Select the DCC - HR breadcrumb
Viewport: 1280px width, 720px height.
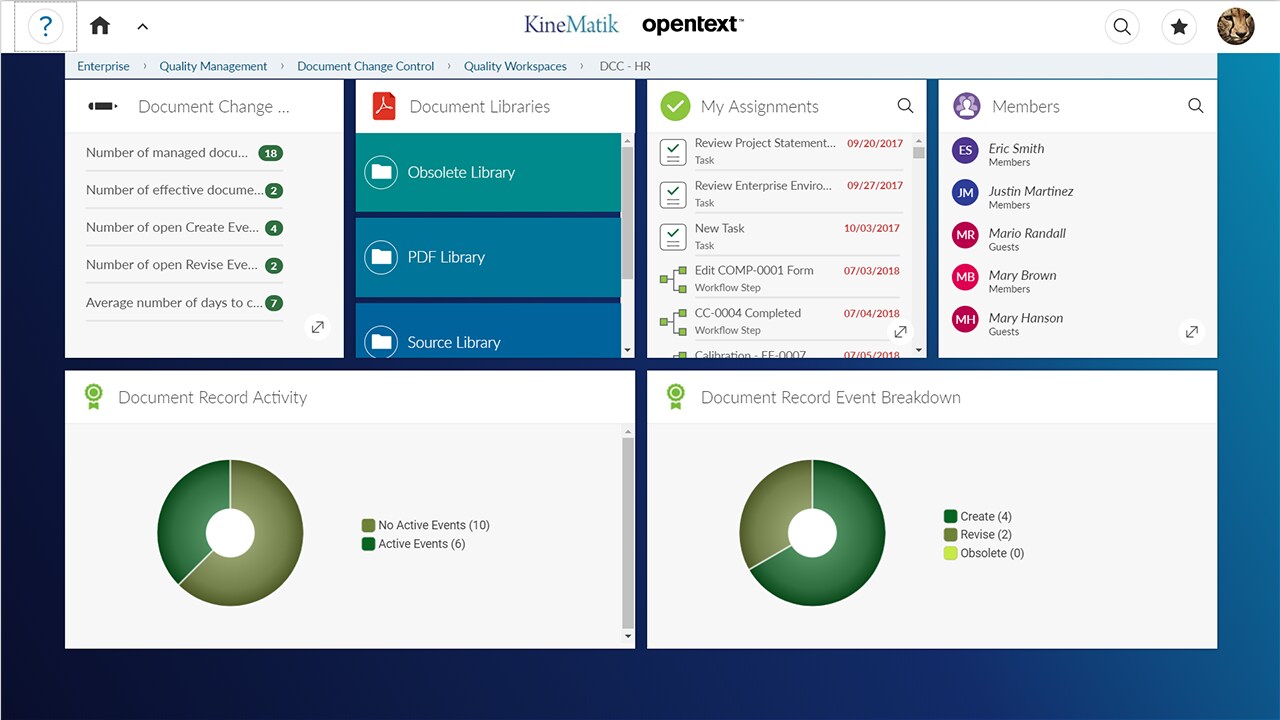pyautogui.click(x=625, y=66)
